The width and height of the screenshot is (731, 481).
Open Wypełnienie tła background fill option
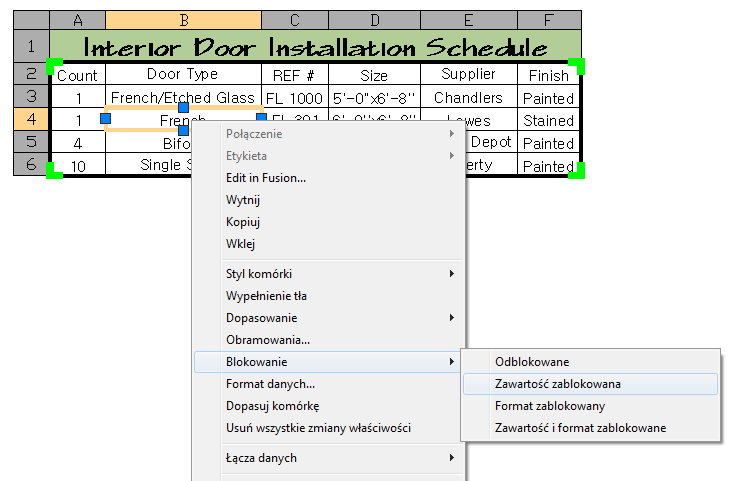coord(266,296)
